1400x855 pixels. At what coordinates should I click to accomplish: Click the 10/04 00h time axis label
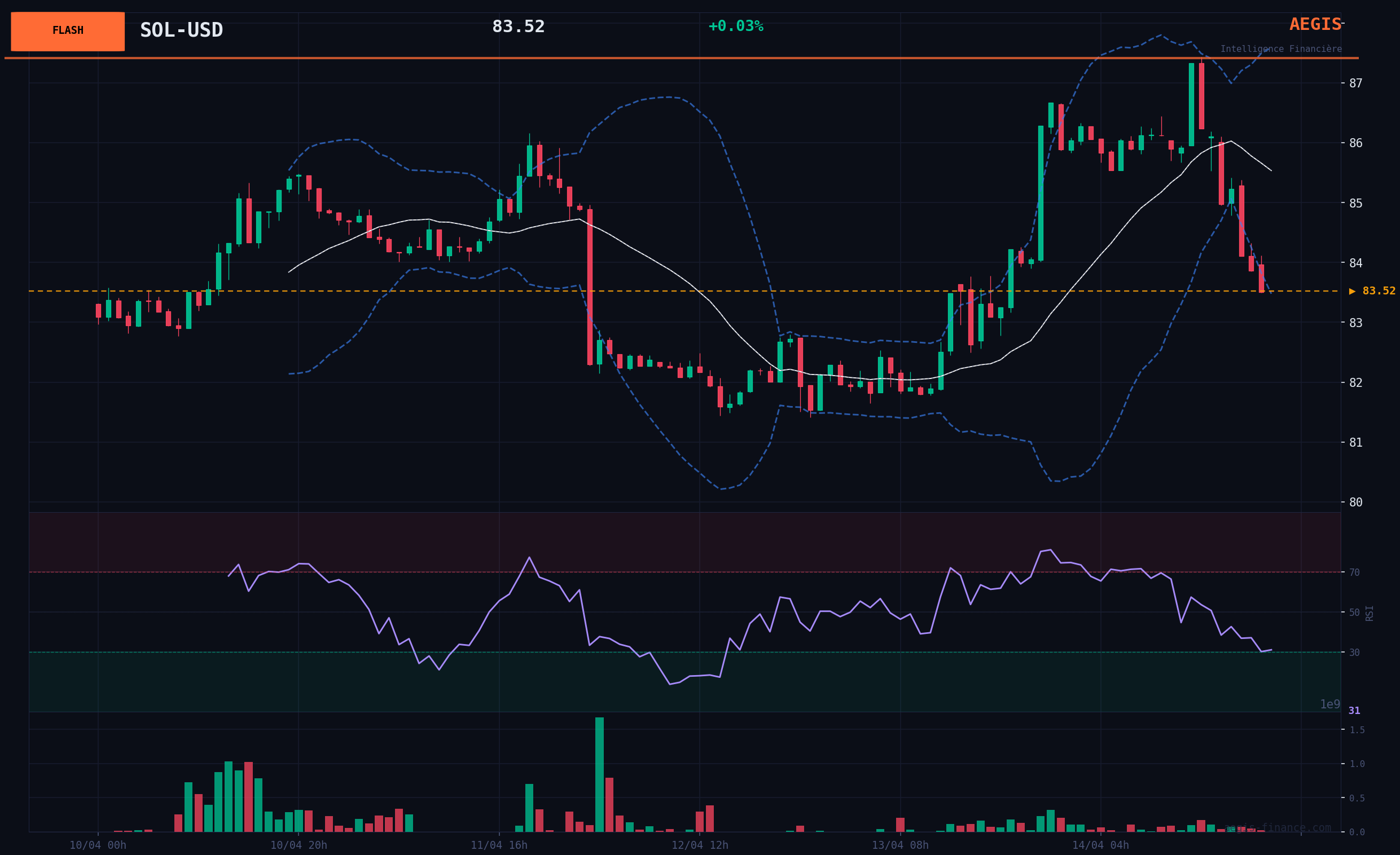tap(98, 845)
